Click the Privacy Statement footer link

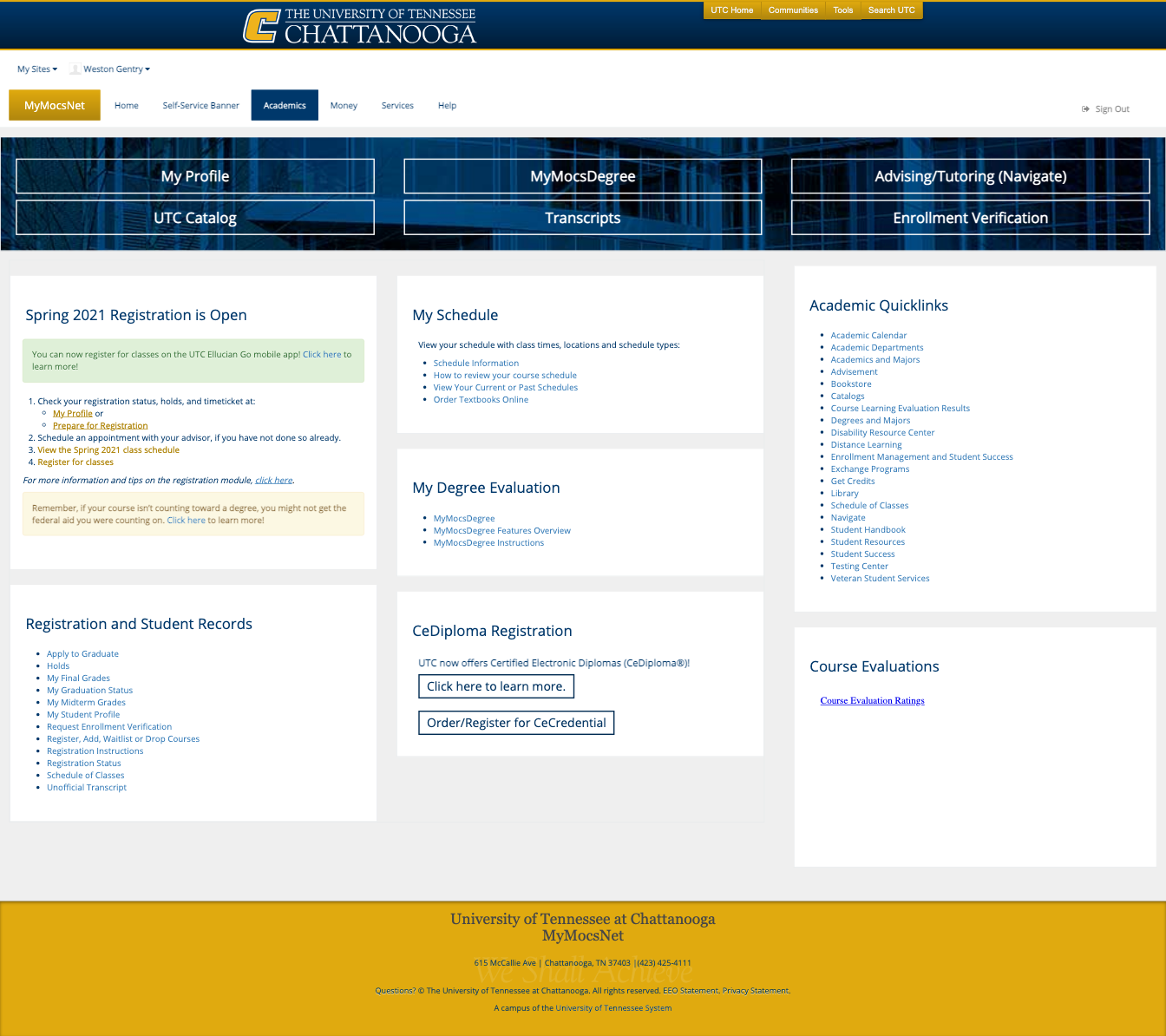(756, 991)
